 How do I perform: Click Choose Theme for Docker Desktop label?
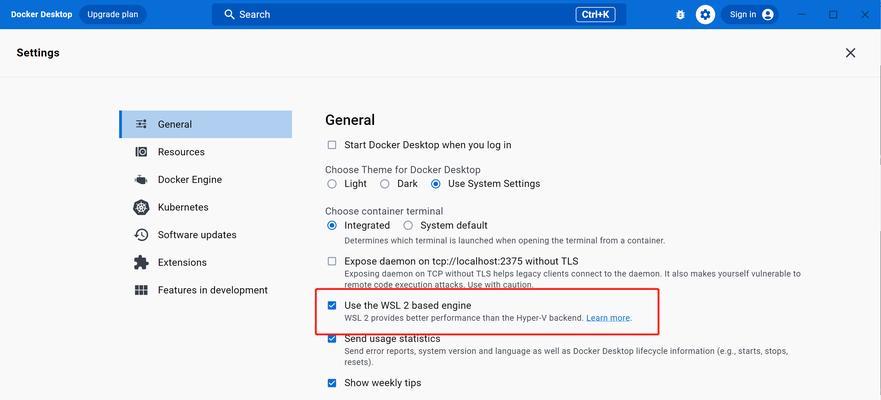click(x=403, y=170)
